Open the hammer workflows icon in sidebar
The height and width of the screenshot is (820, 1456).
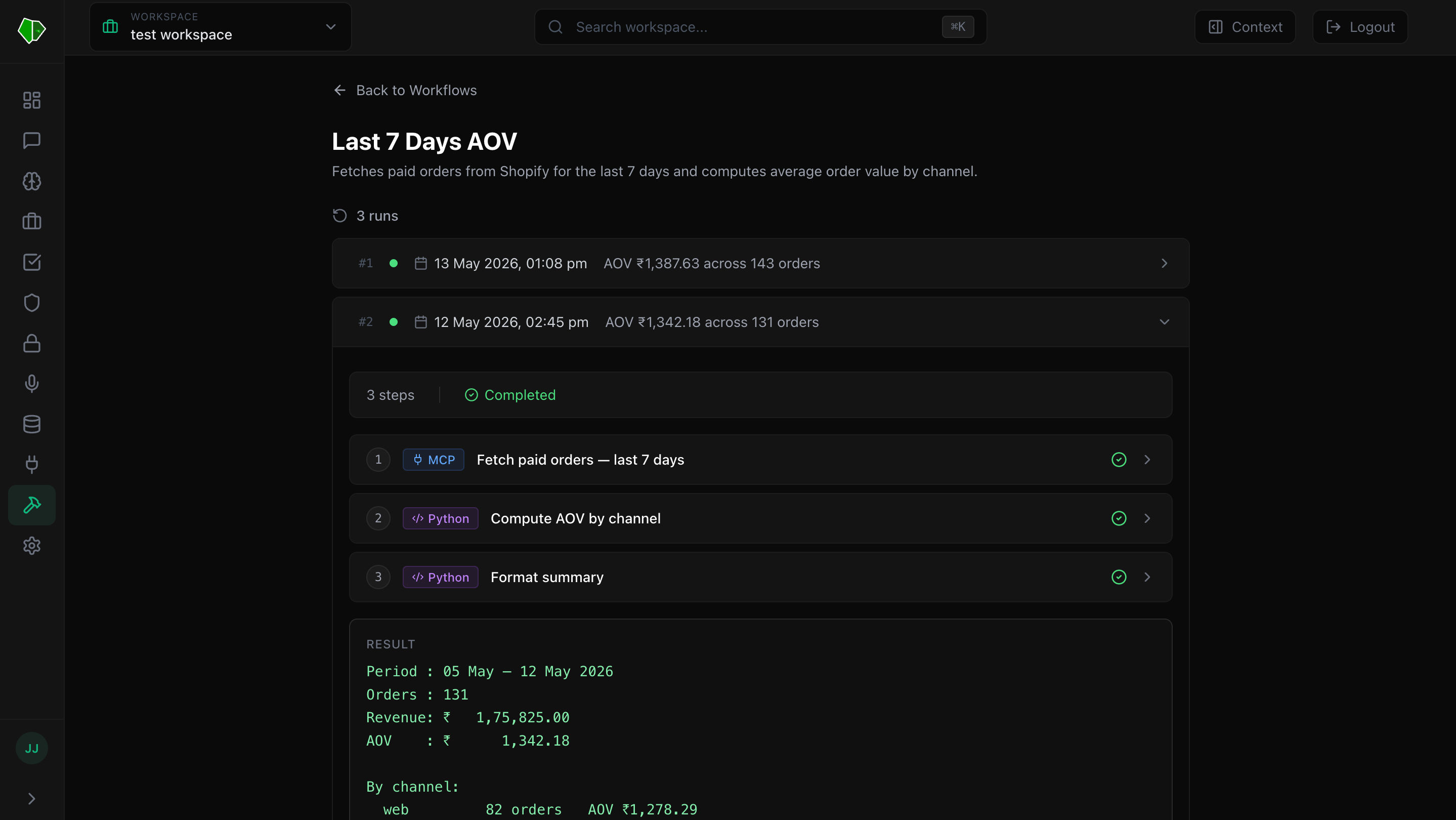tap(32, 505)
